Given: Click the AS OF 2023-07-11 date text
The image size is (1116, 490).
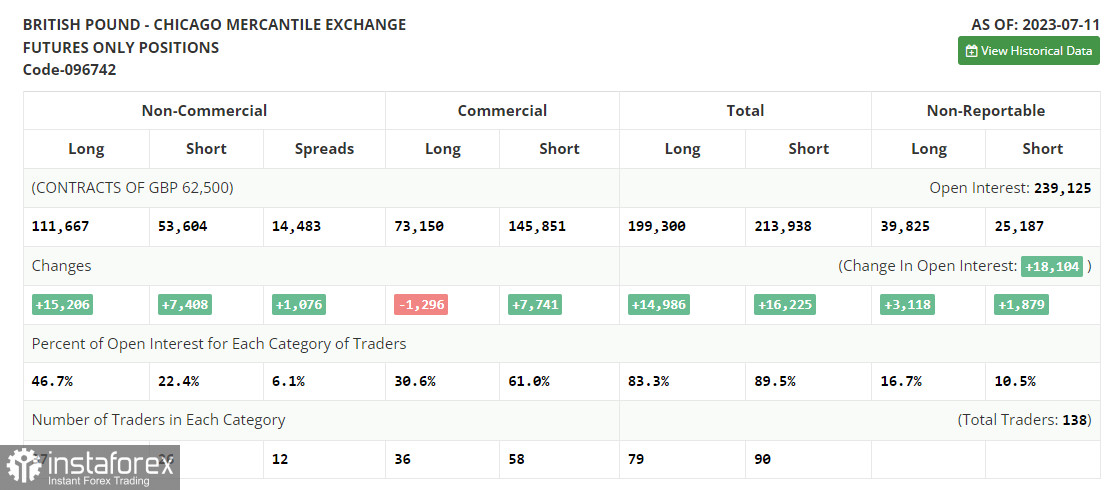Looking at the screenshot, I should (1035, 24).
